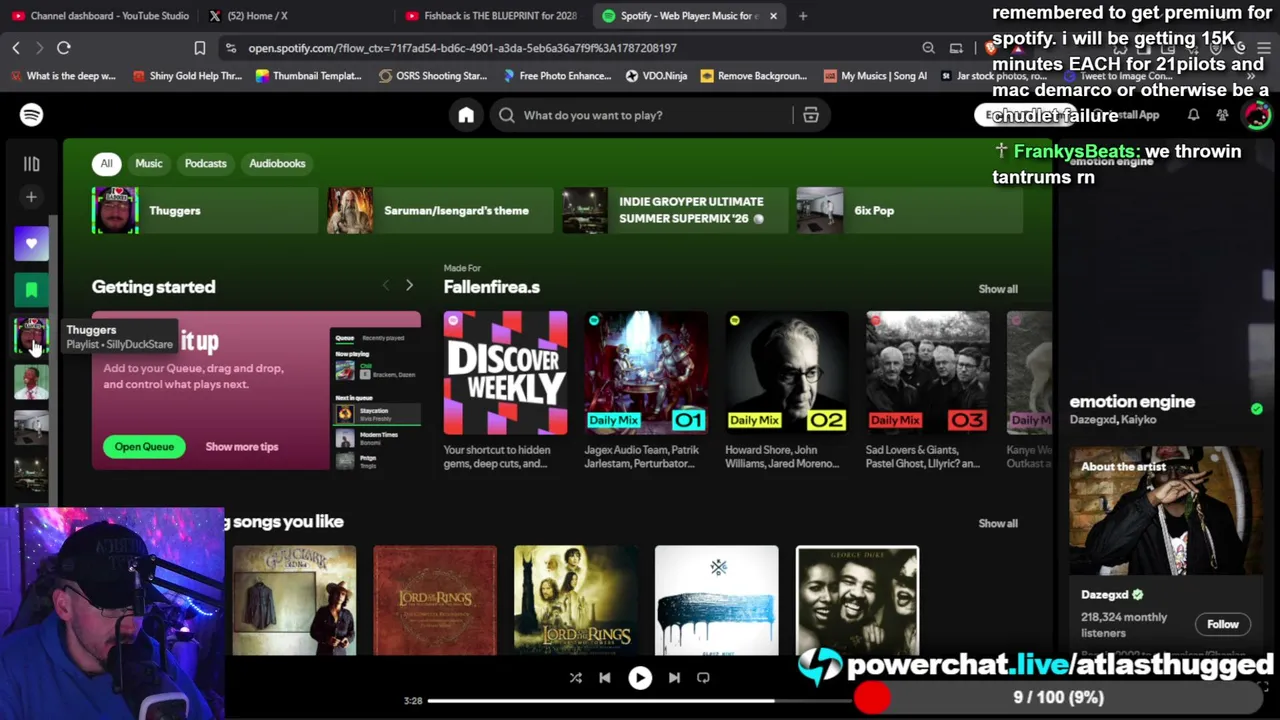Reload the browser page
1280x720 pixels.
click(x=63, y=48)
